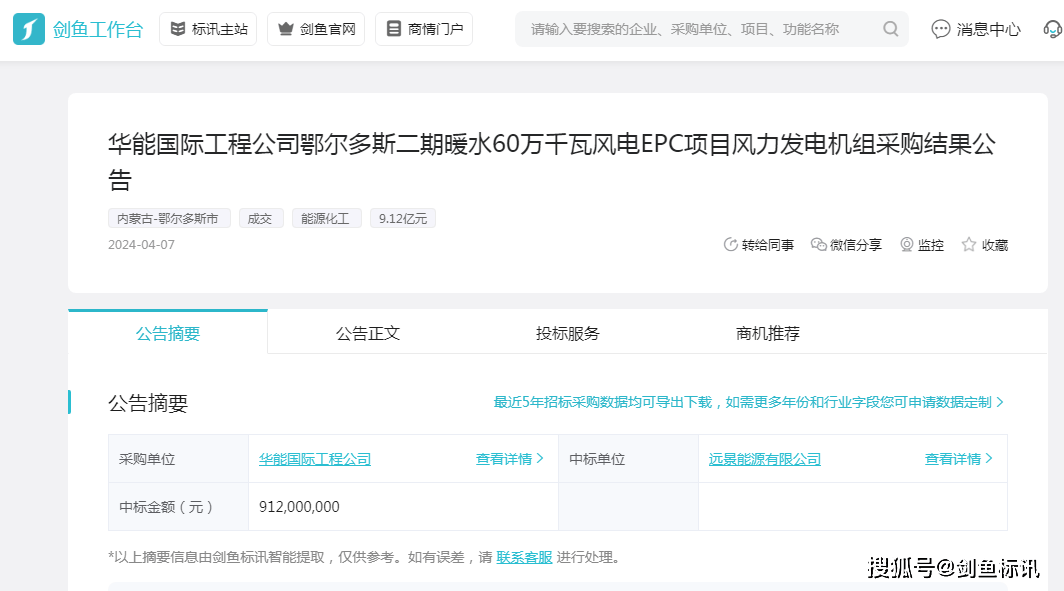The width and height of the screenshot is (1064, 591).
Task: Click the 912,000,000 amount value
Action: coord(299,507)
